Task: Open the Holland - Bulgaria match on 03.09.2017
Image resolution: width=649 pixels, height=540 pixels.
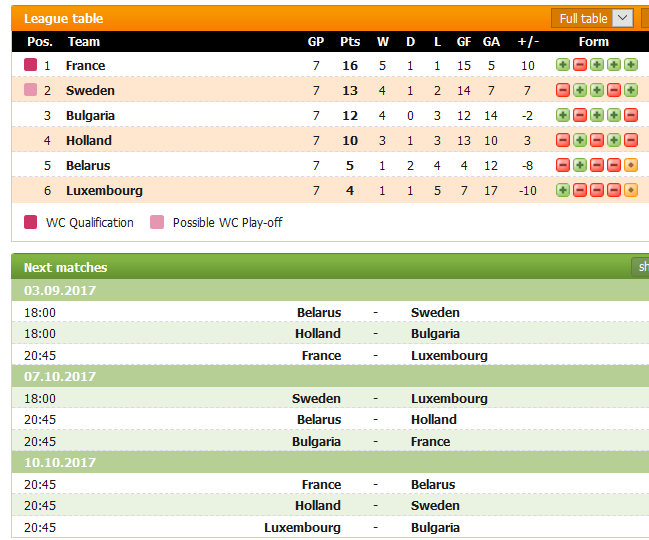Action: [x=330, y=334]
